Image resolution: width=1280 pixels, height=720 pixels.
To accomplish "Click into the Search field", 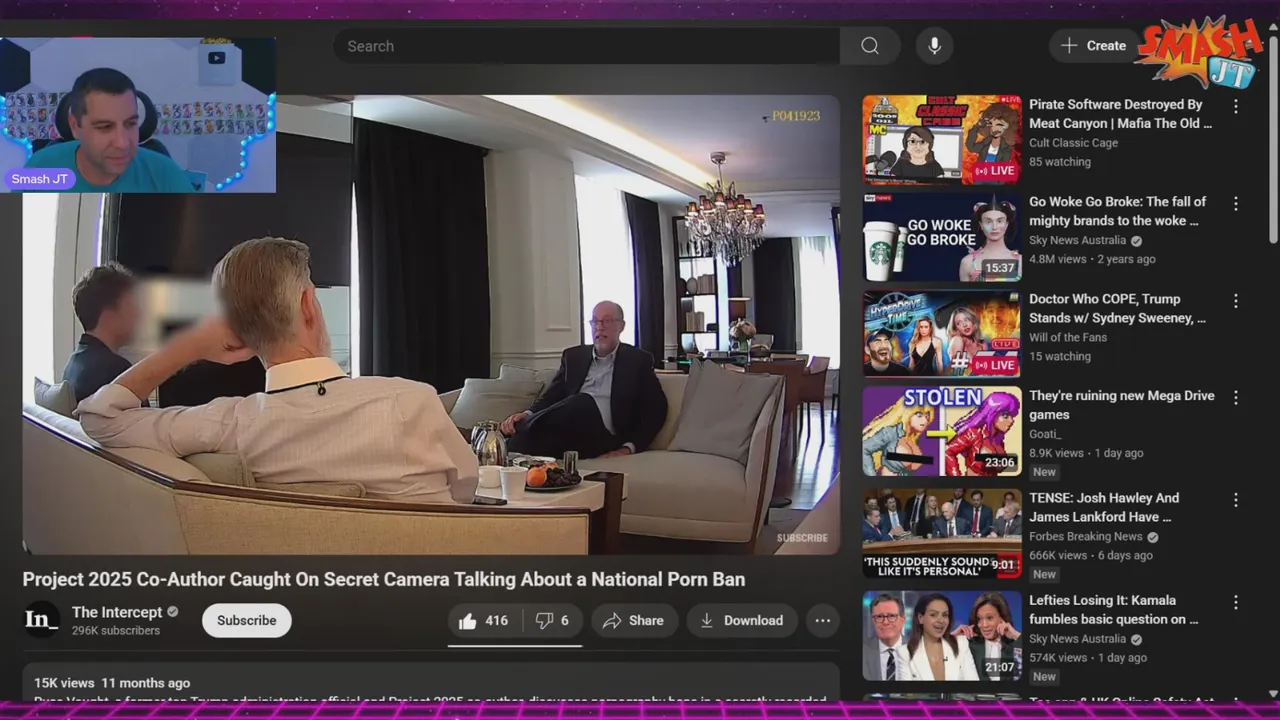I will point(586,46).
